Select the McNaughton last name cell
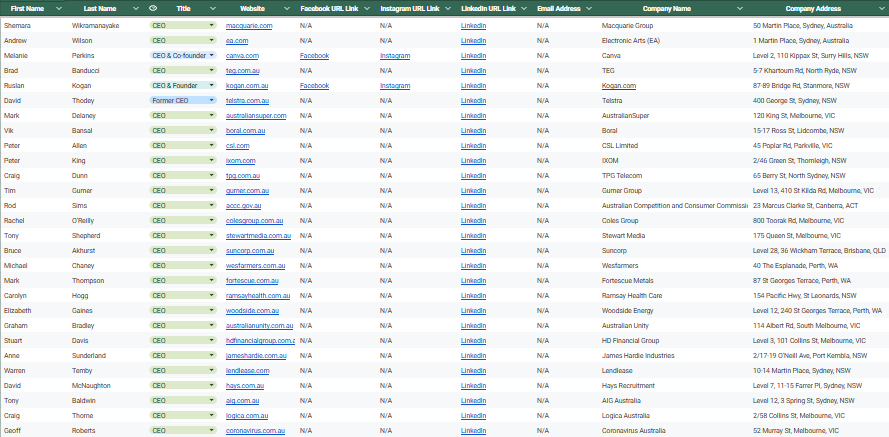This screenshot has height=437, width=889. coord(91,385)
